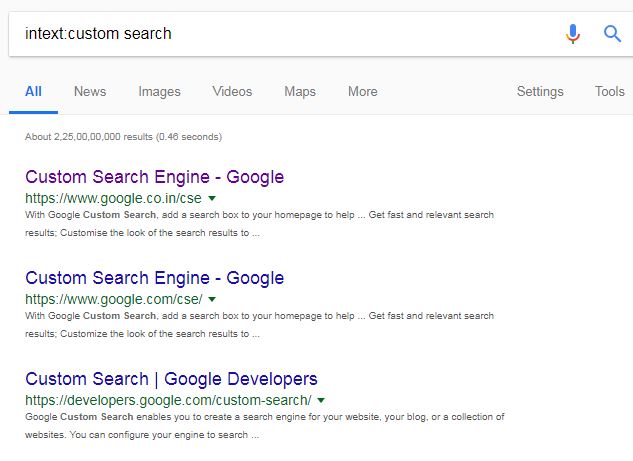Open the Videos results tab
The image size is (633, 461).
coord(232,91)
